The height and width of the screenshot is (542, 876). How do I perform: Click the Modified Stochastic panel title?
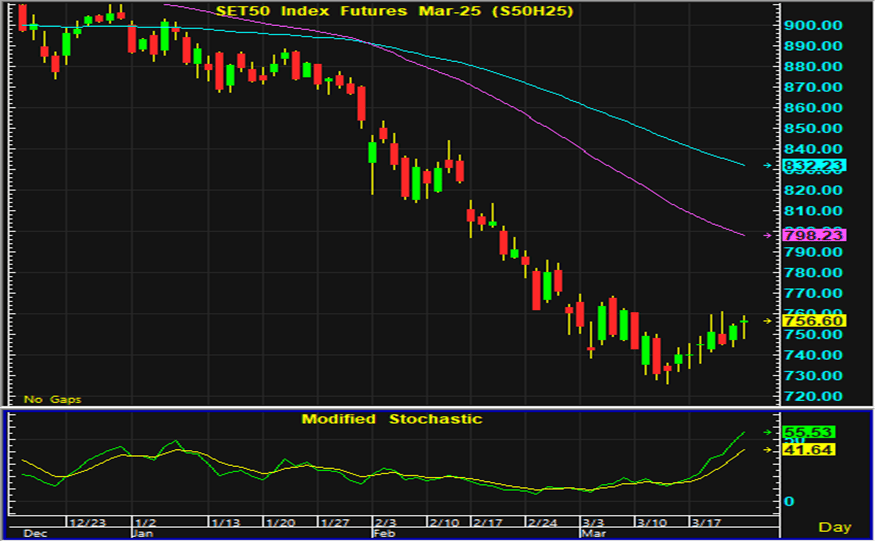392,419
